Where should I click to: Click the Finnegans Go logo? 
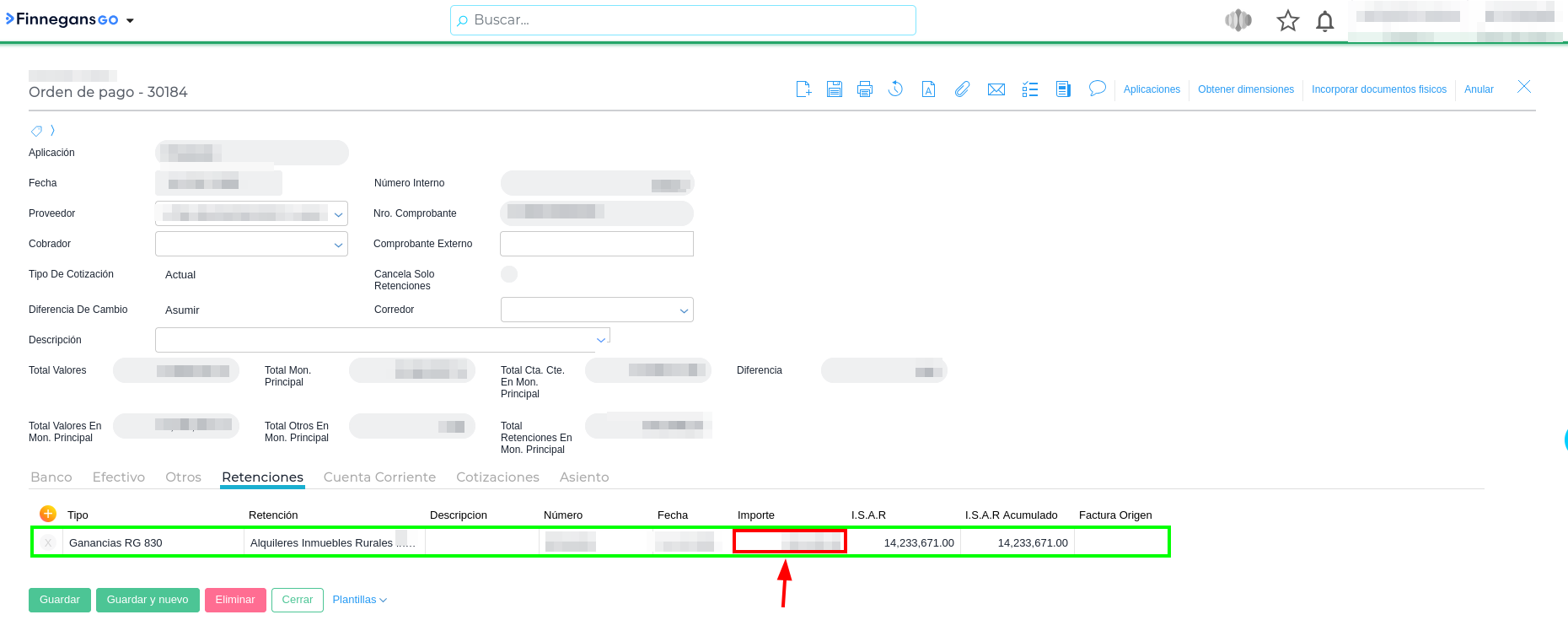(x=62, y=19)
